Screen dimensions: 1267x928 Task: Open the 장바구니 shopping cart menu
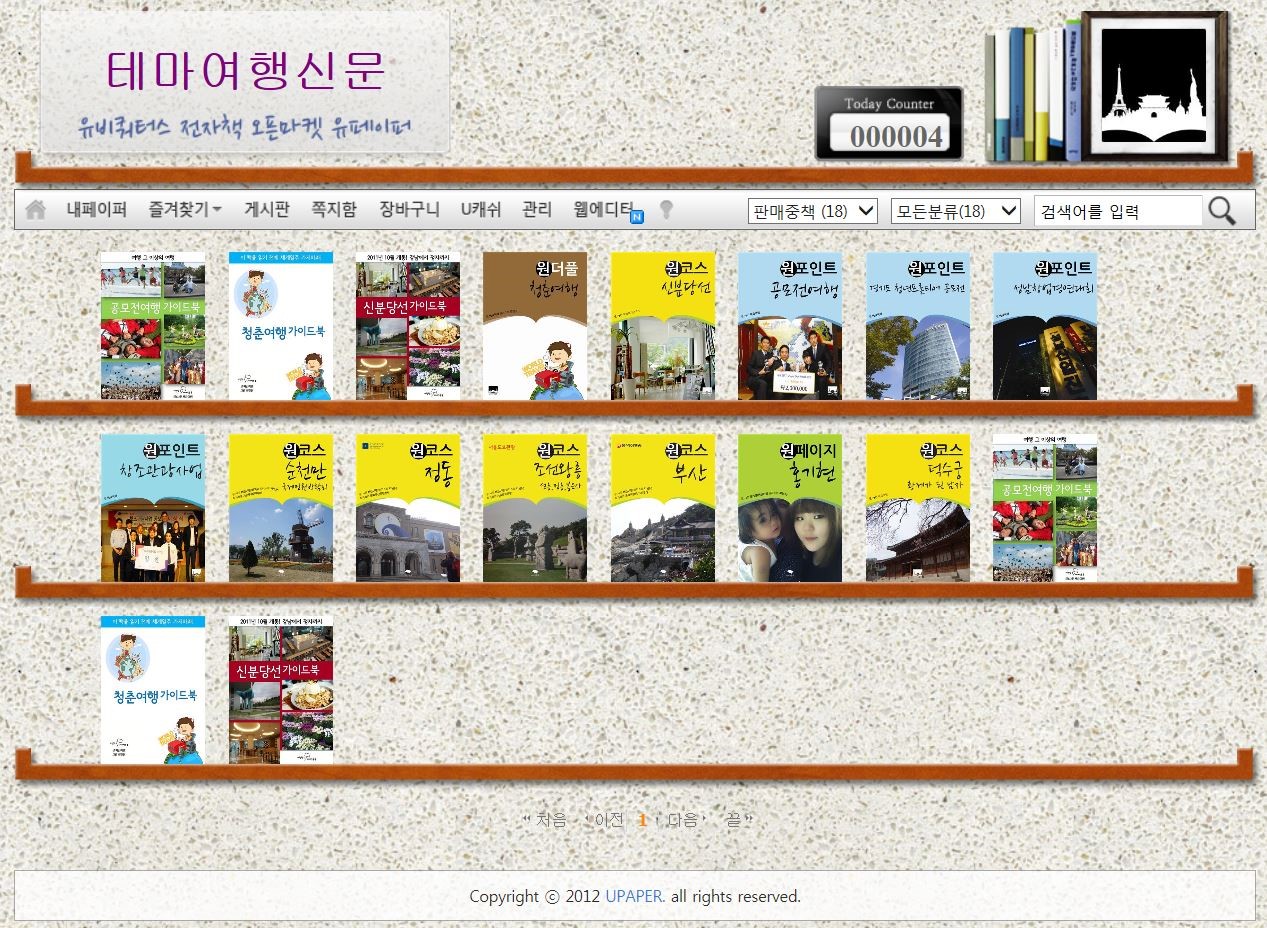point(409,210)
